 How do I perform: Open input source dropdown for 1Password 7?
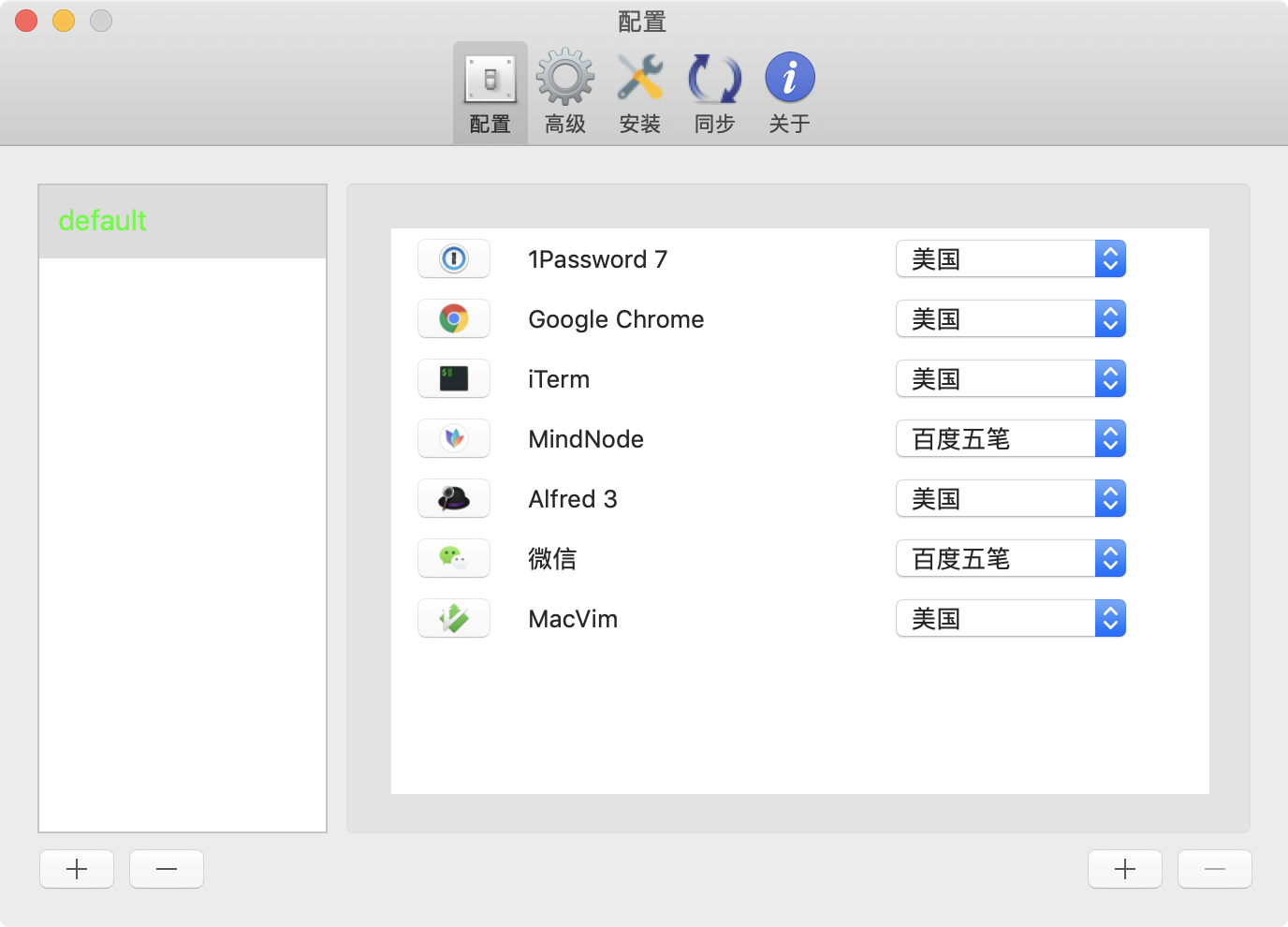pos(1011,258)
